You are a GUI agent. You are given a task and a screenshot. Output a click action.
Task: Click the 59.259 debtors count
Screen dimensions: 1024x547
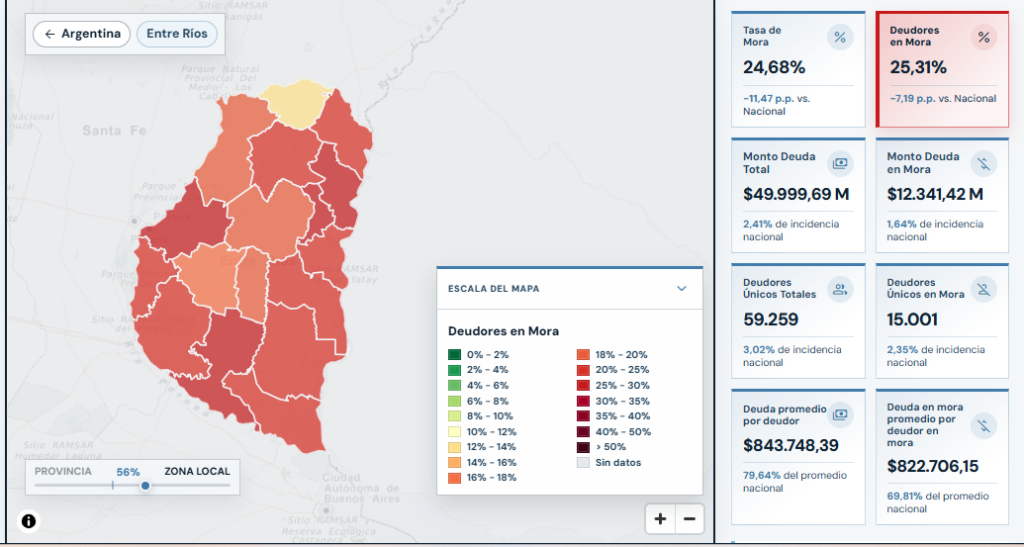[771, 320]
